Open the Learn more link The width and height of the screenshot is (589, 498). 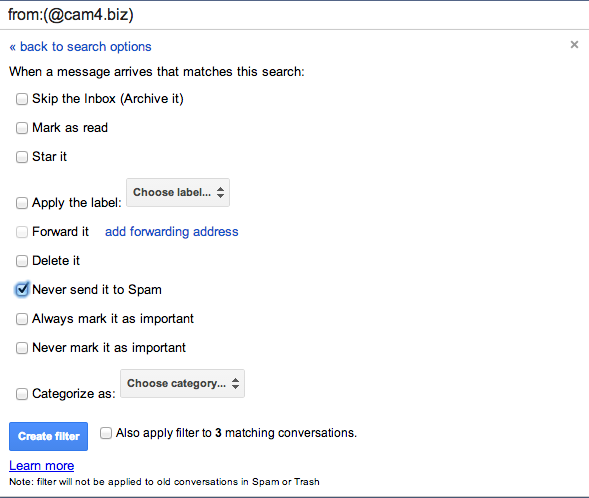(x=42, y=466)
